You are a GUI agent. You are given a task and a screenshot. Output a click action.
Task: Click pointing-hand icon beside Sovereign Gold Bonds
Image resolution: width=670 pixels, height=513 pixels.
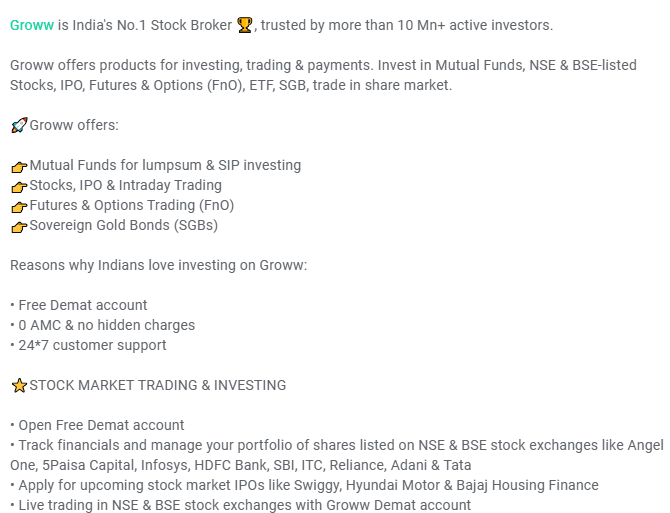pos(18,226)
